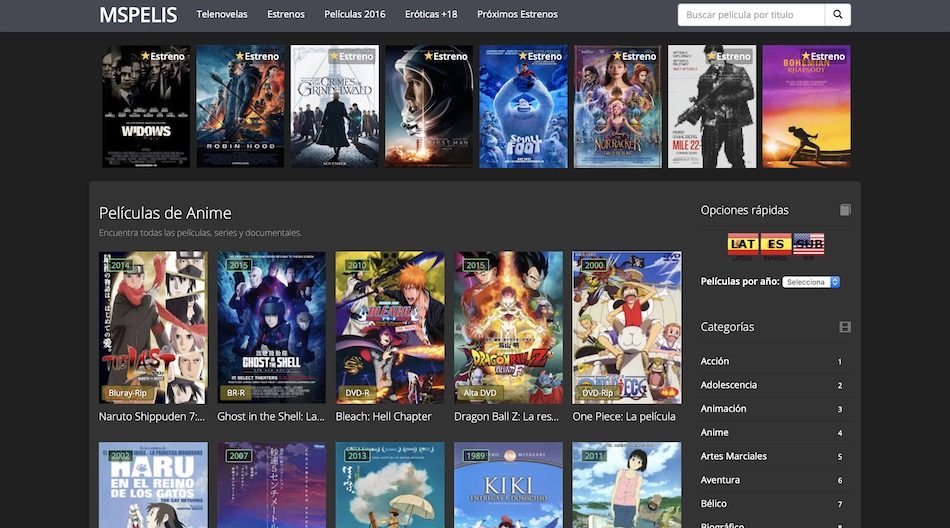Image resolution: width=950 pixels, height=528 pixels.
Task: Click the MSPELIS site logo
Action: pyautogui.click(x=138, y=15)
